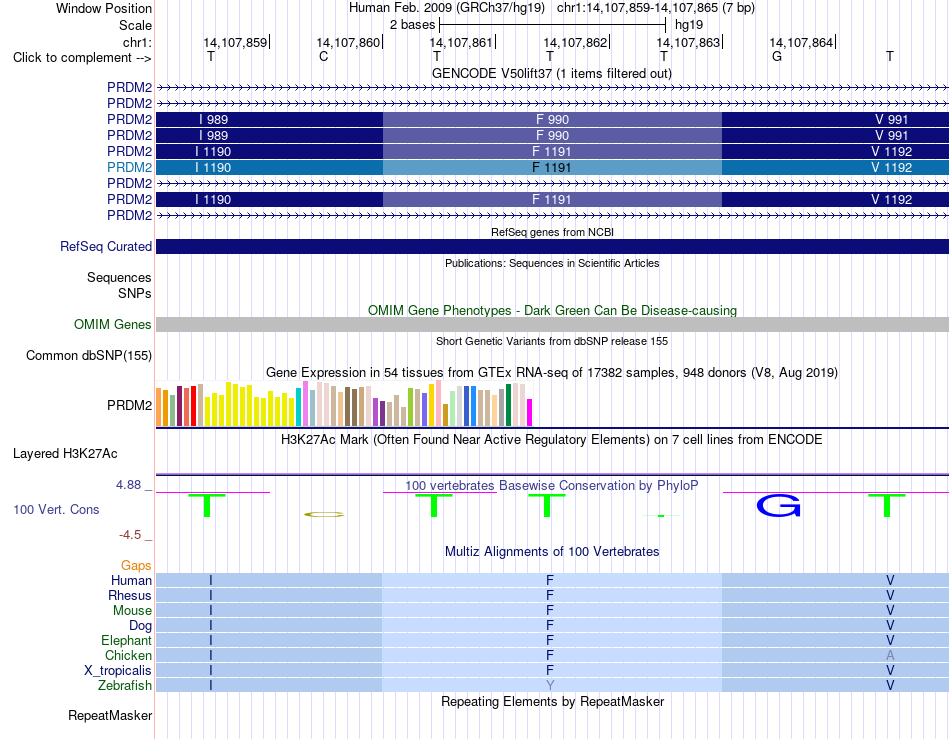950x739 pixels.
Task: Click the yellow flattened C in PhyloP track
Action: tap(324, 514)
